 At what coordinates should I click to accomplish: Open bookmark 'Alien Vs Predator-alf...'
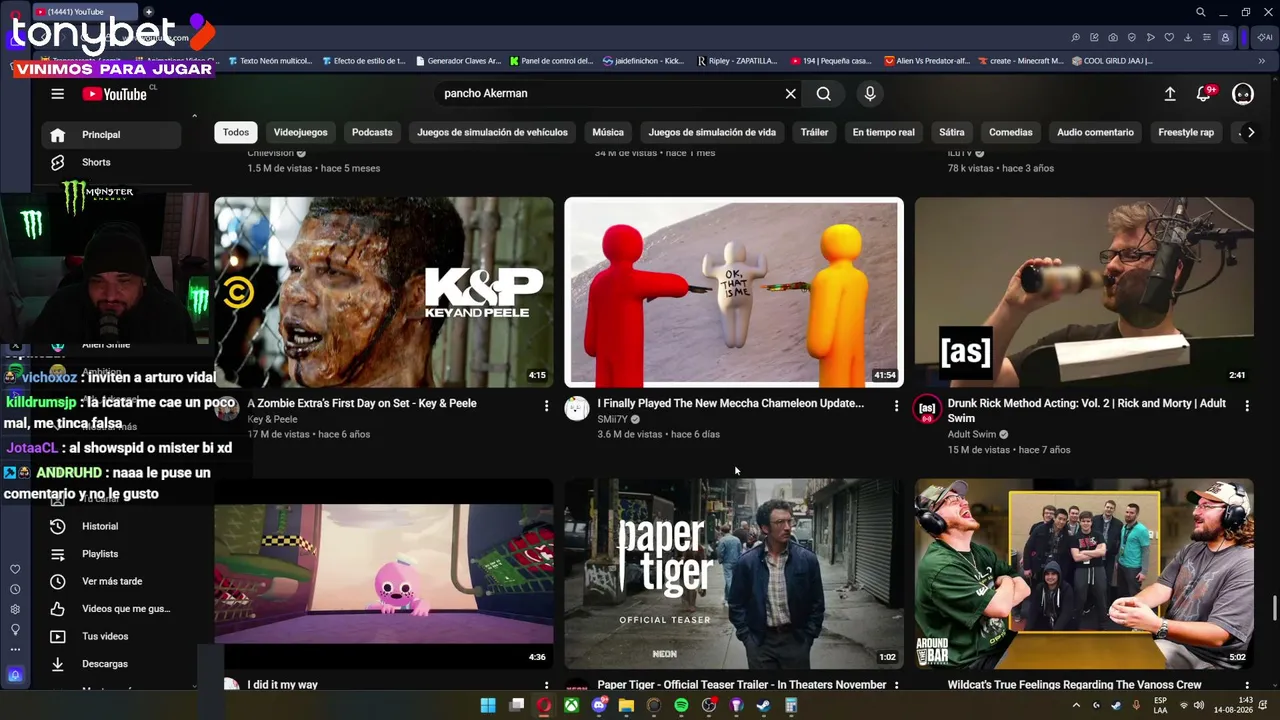click(x=927, y=61)
